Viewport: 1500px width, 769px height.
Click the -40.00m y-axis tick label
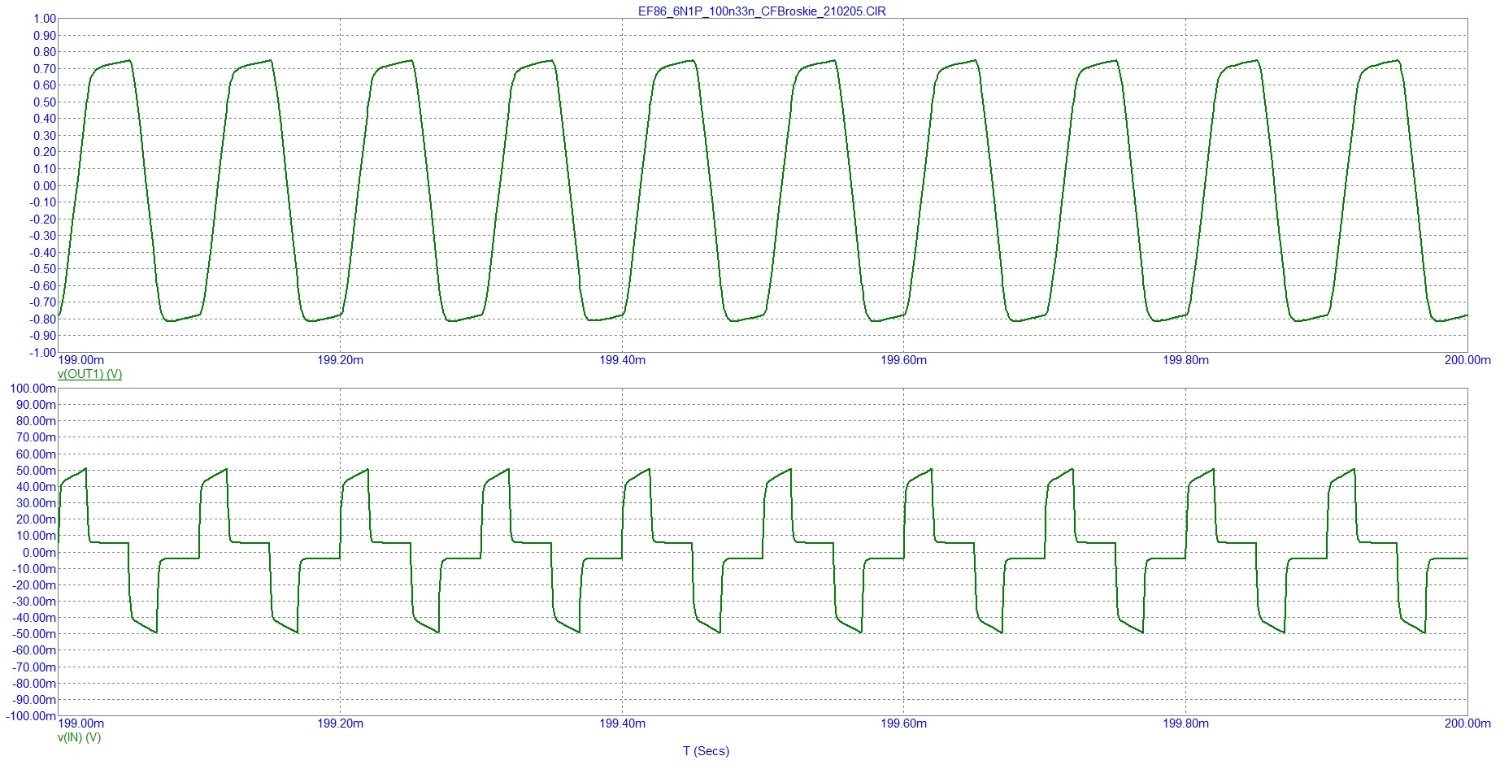coord(34,618)
